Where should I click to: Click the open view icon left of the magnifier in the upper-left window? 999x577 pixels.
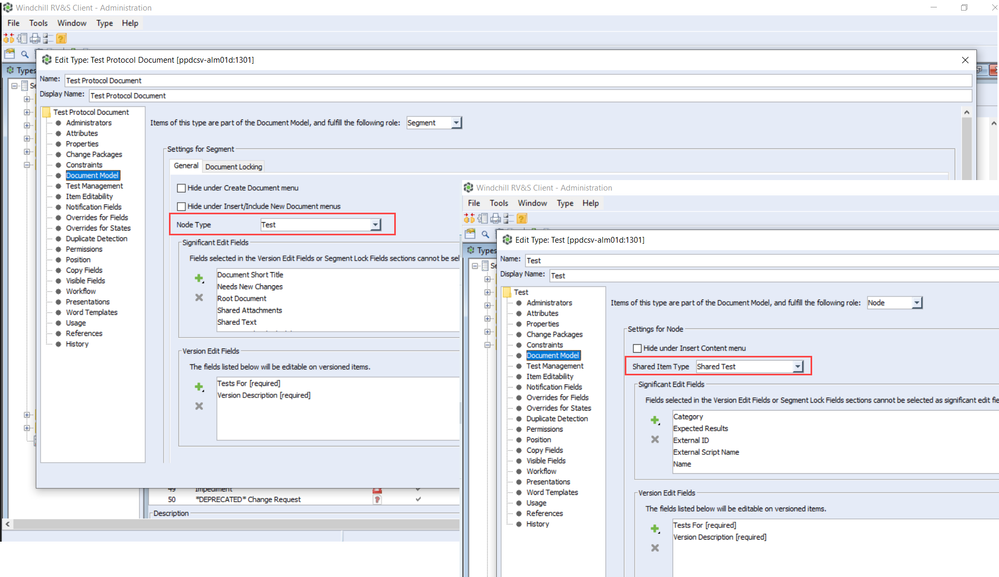[10, 54]
